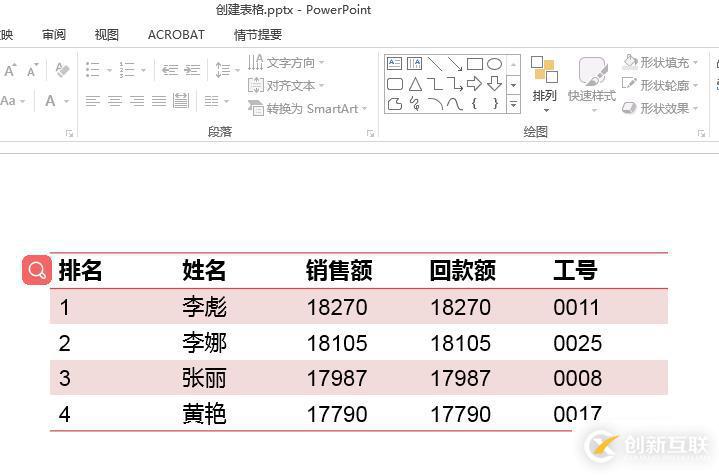Click the red magnifier icon beside table
Viewport: 719px width, 475px height.
[37, 270]
